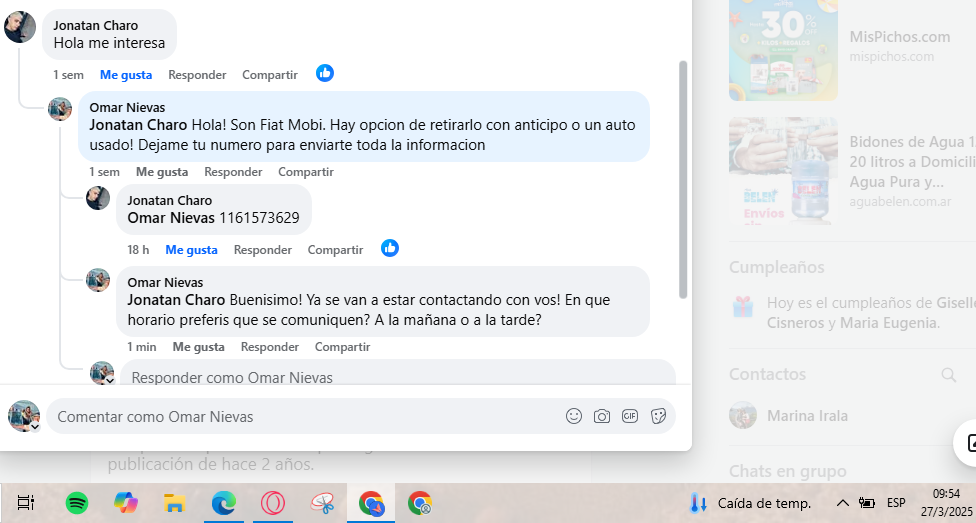Toggle Me gusta on the 18 h comment
976x523 pixels.
pos(191,250)
